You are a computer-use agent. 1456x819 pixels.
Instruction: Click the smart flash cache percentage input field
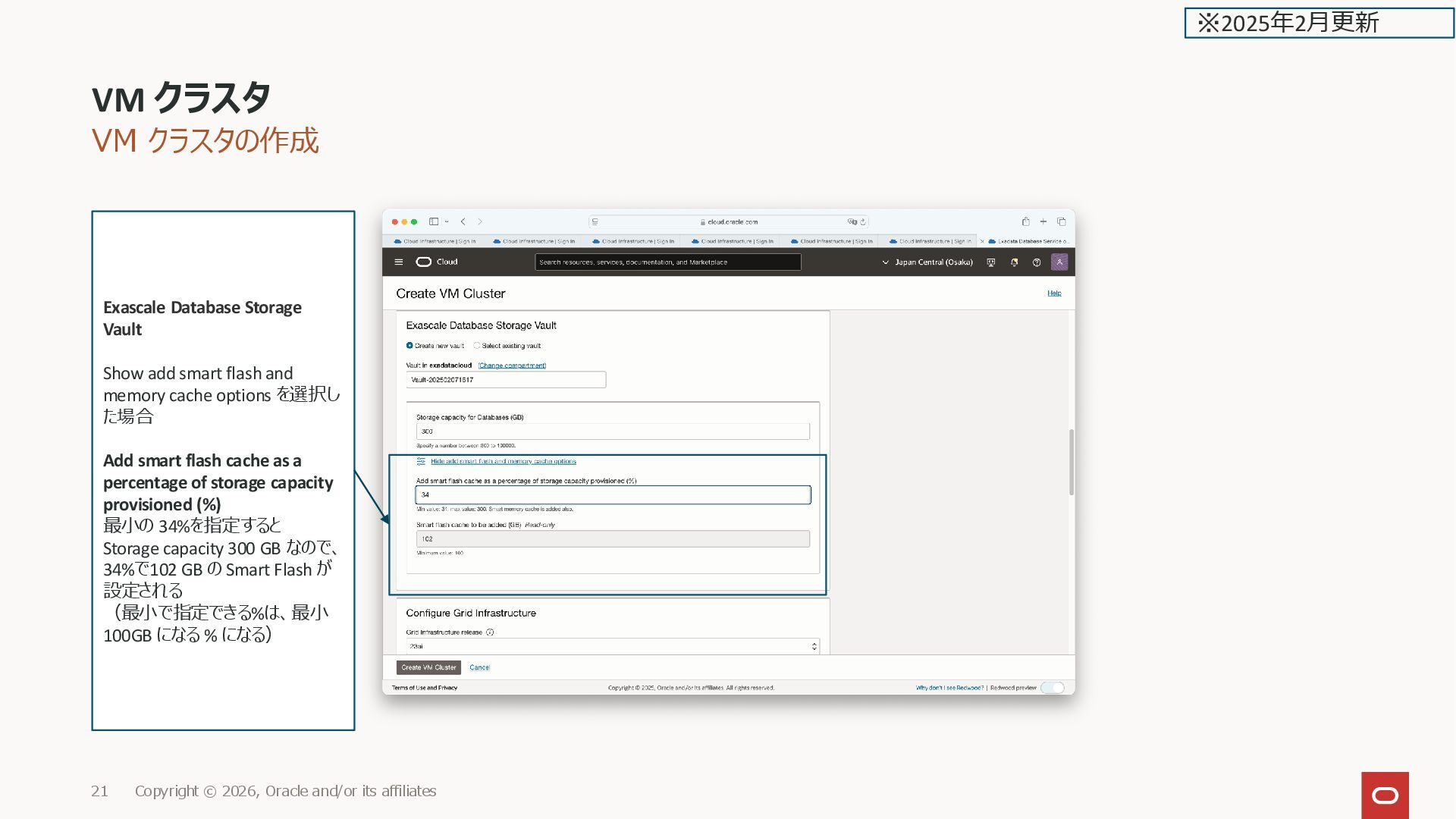613,494
